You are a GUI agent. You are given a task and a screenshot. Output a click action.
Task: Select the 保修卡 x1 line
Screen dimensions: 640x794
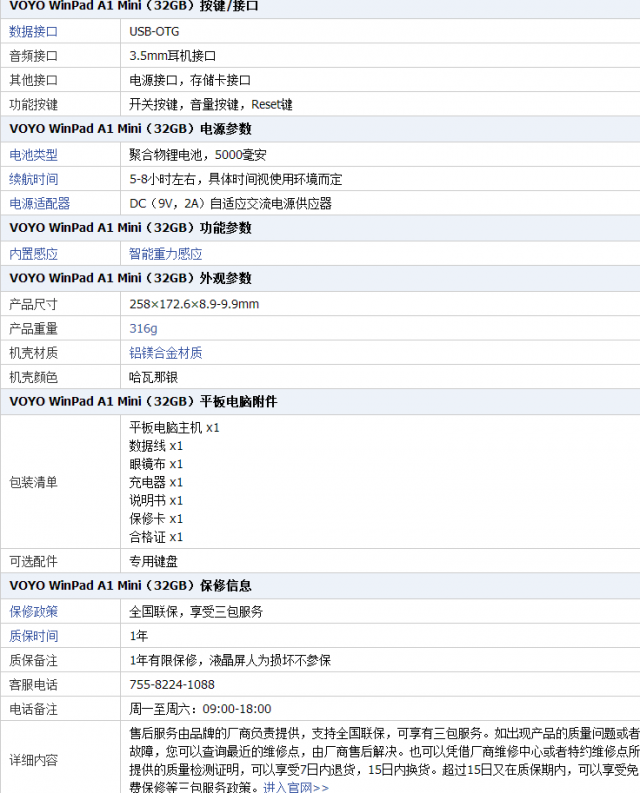[x=156, y=519]
